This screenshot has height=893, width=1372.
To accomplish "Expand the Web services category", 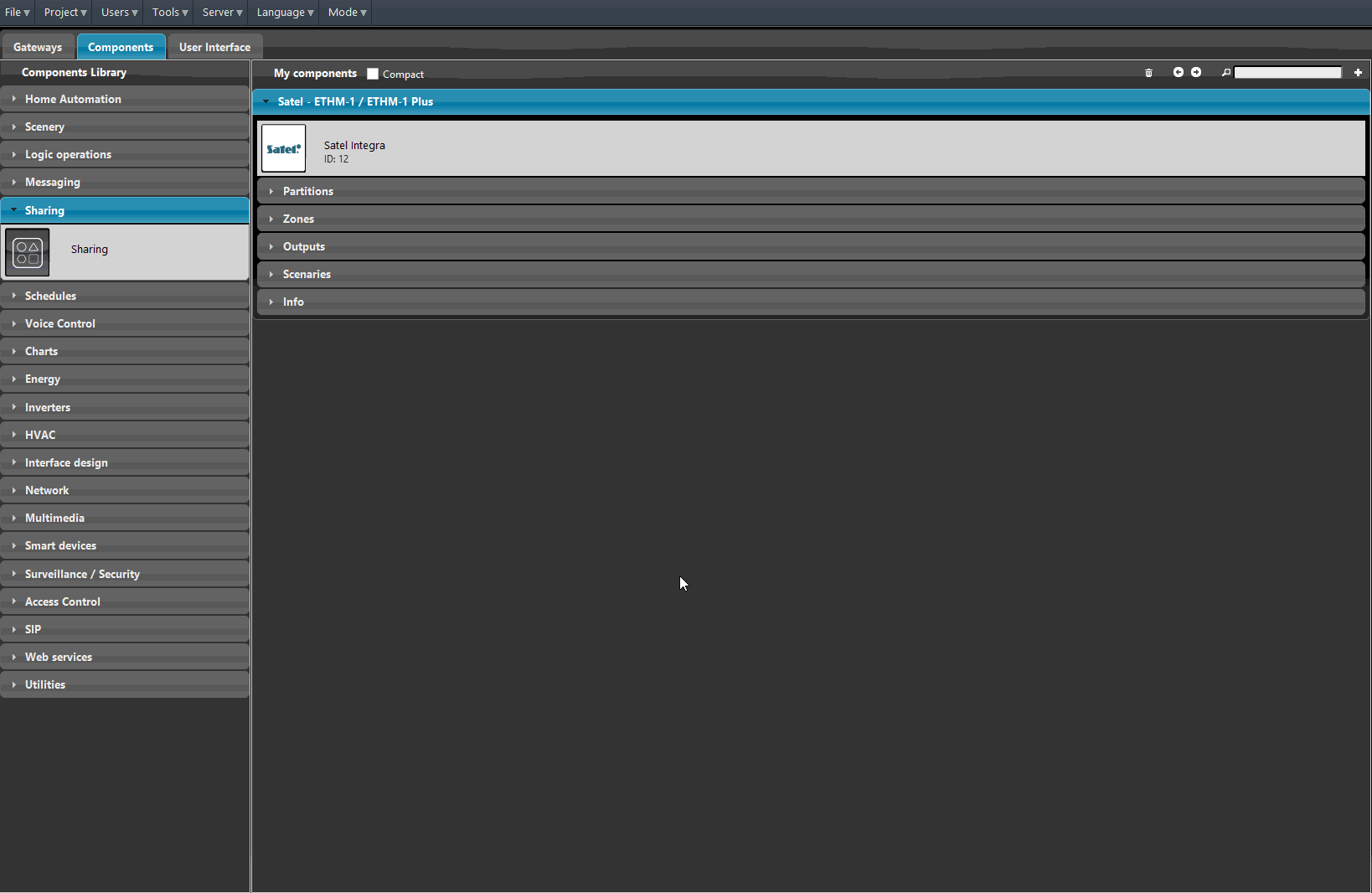I will click(x=125, y=657).
